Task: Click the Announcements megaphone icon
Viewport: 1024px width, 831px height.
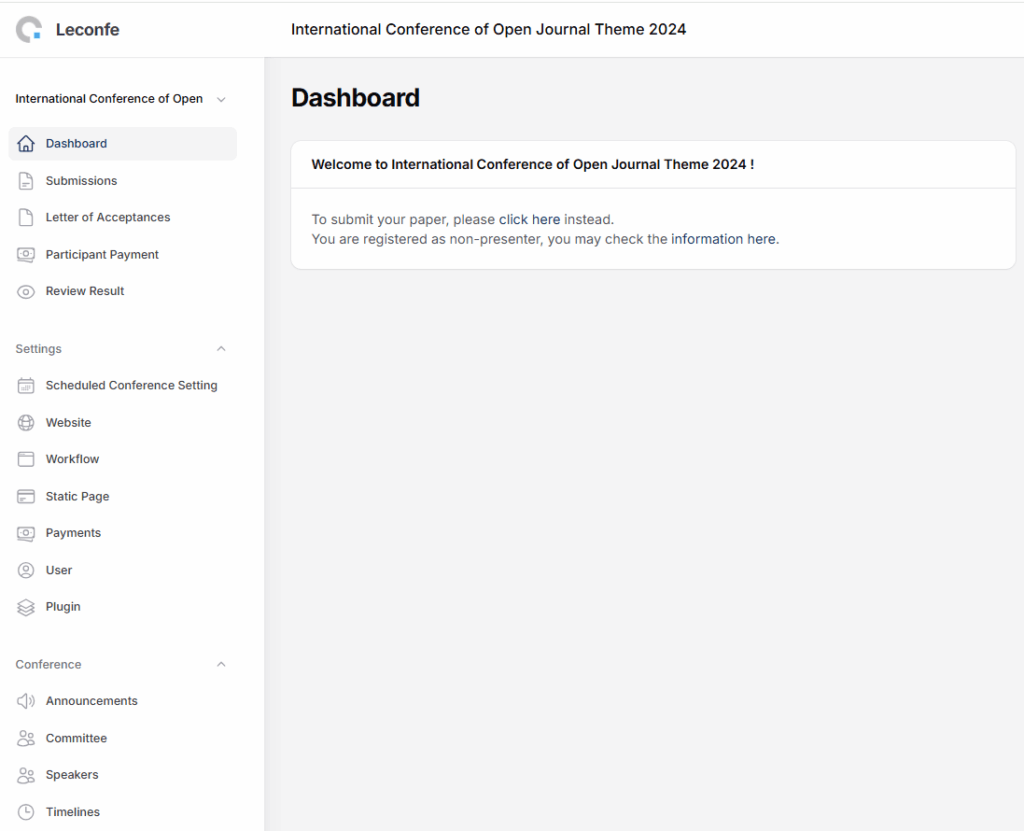Action: pyautogui.click(x=26, y=701)
